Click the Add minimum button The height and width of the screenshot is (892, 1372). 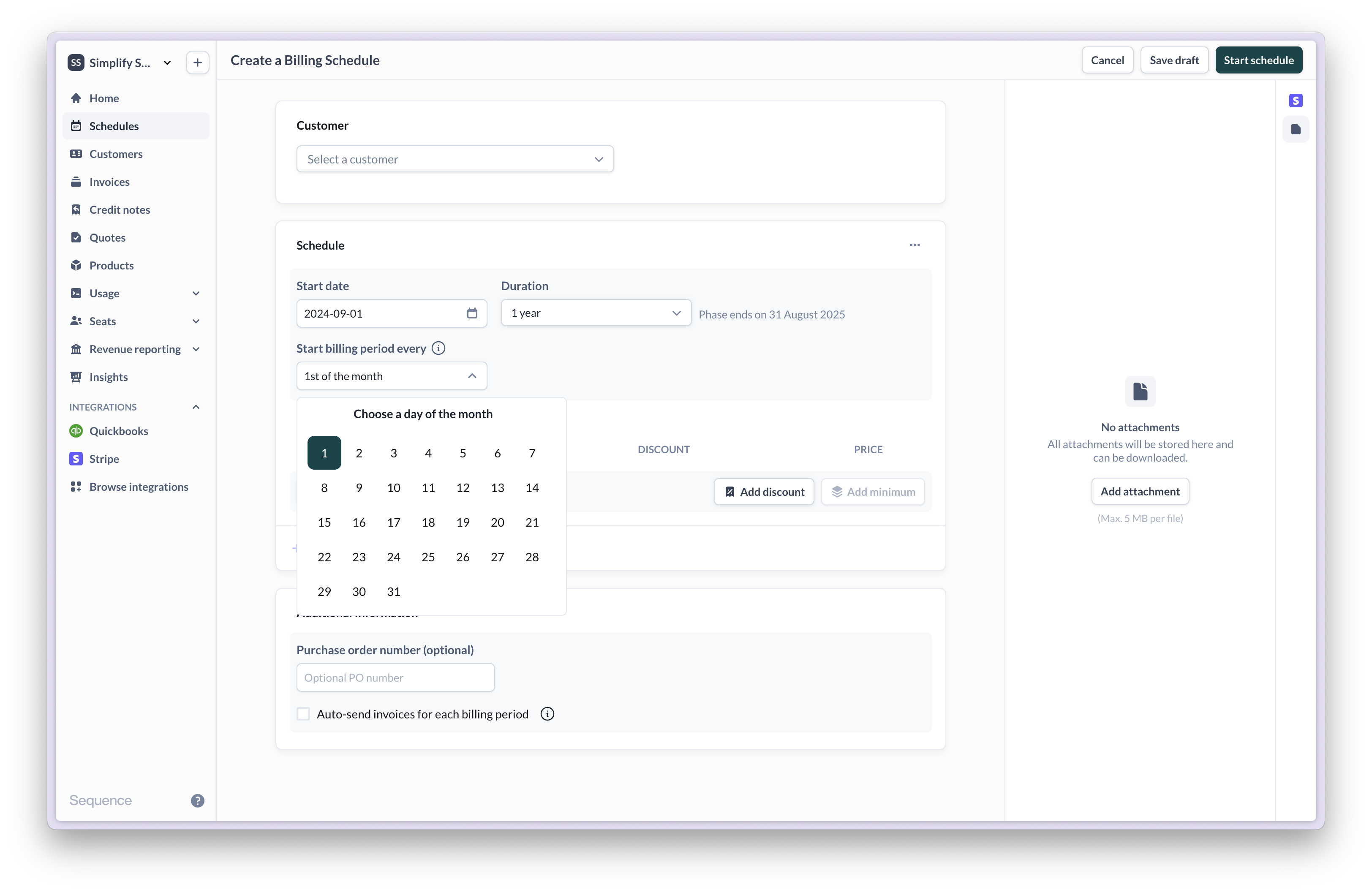point(873,492)
